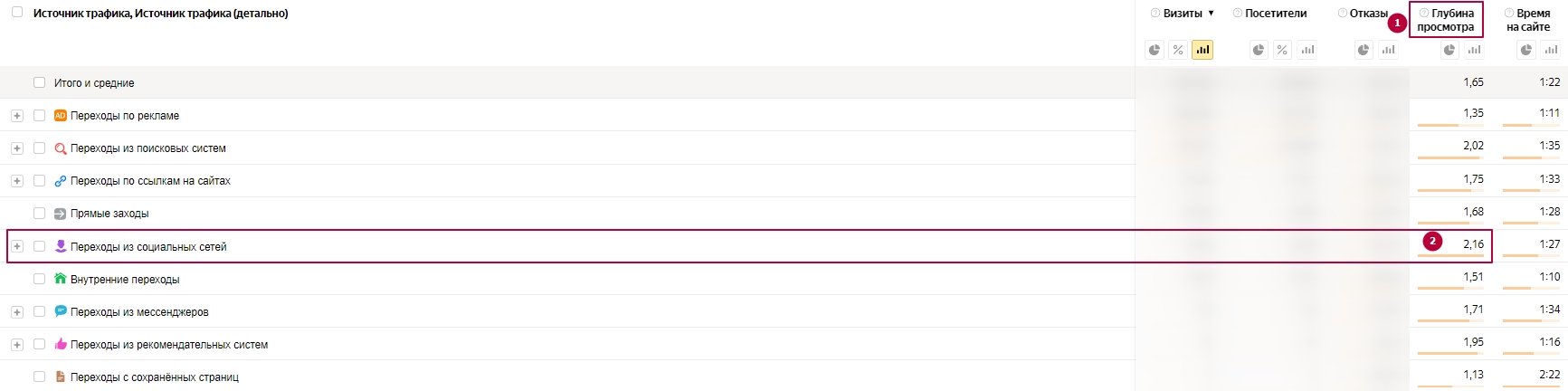Toggle select-all checkbox in table header
The width and height of the screenshot is (1568, 391).
pyautogui.click(x=17, y=13)
